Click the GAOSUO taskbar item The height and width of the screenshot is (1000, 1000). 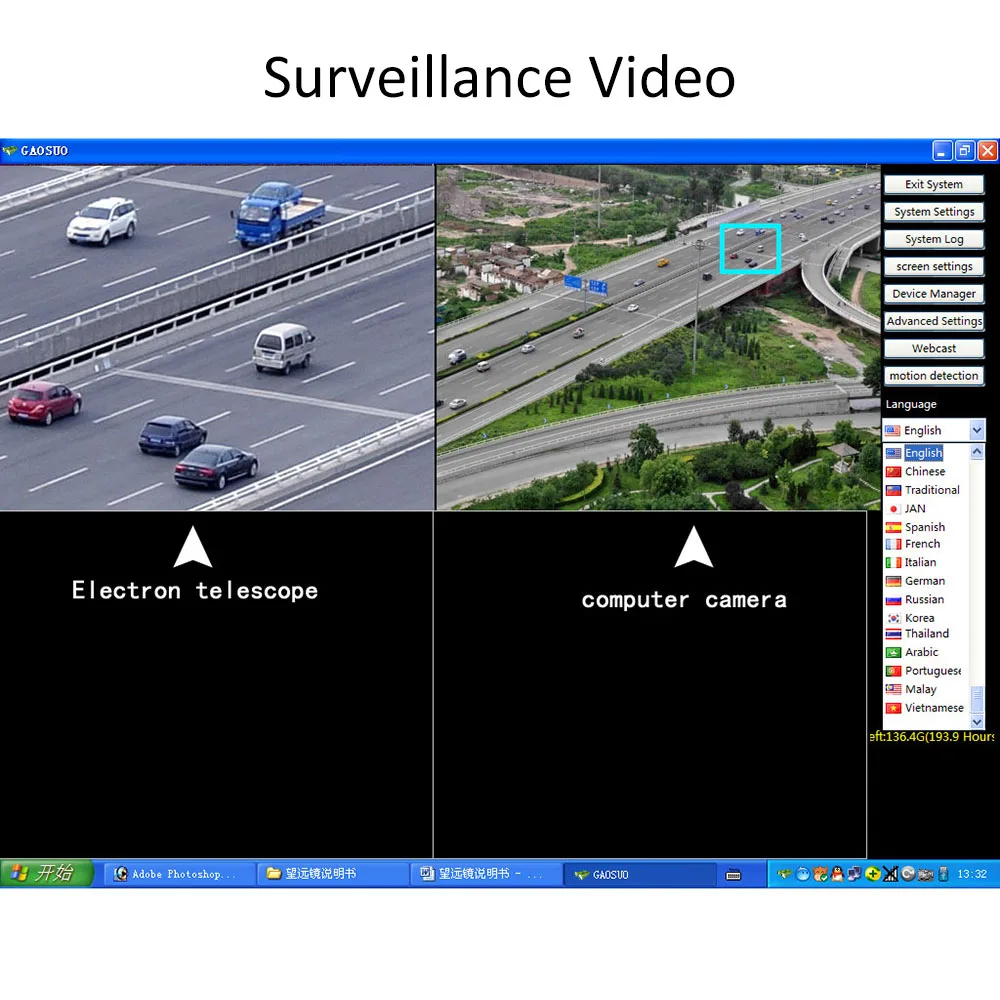(640, 874)
